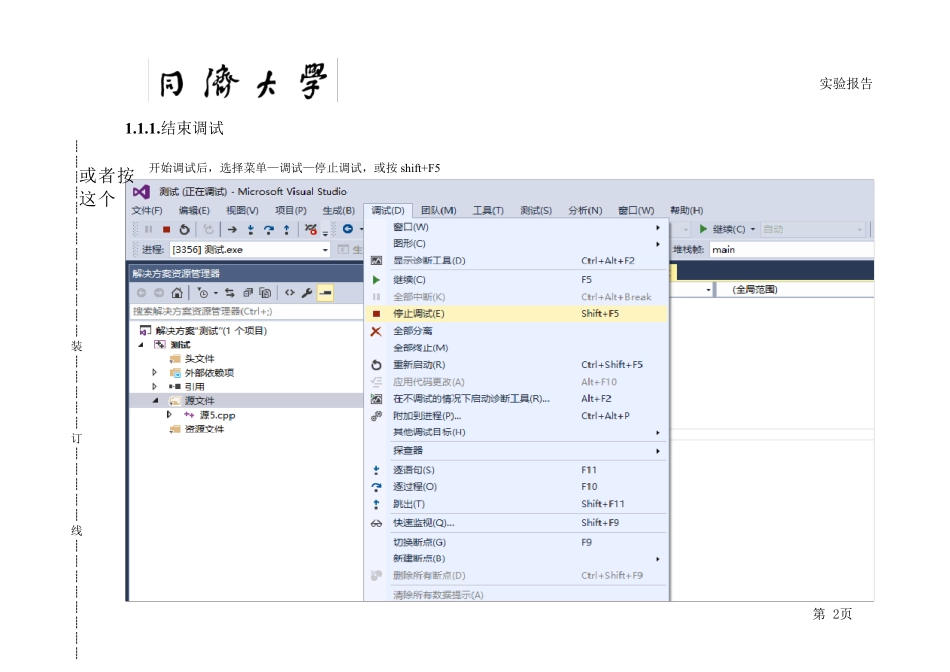This screenshot has width=950, height=672.
Task: Click the step over toolbar icon
Action: pyautogui.click(x=268, y=230)
